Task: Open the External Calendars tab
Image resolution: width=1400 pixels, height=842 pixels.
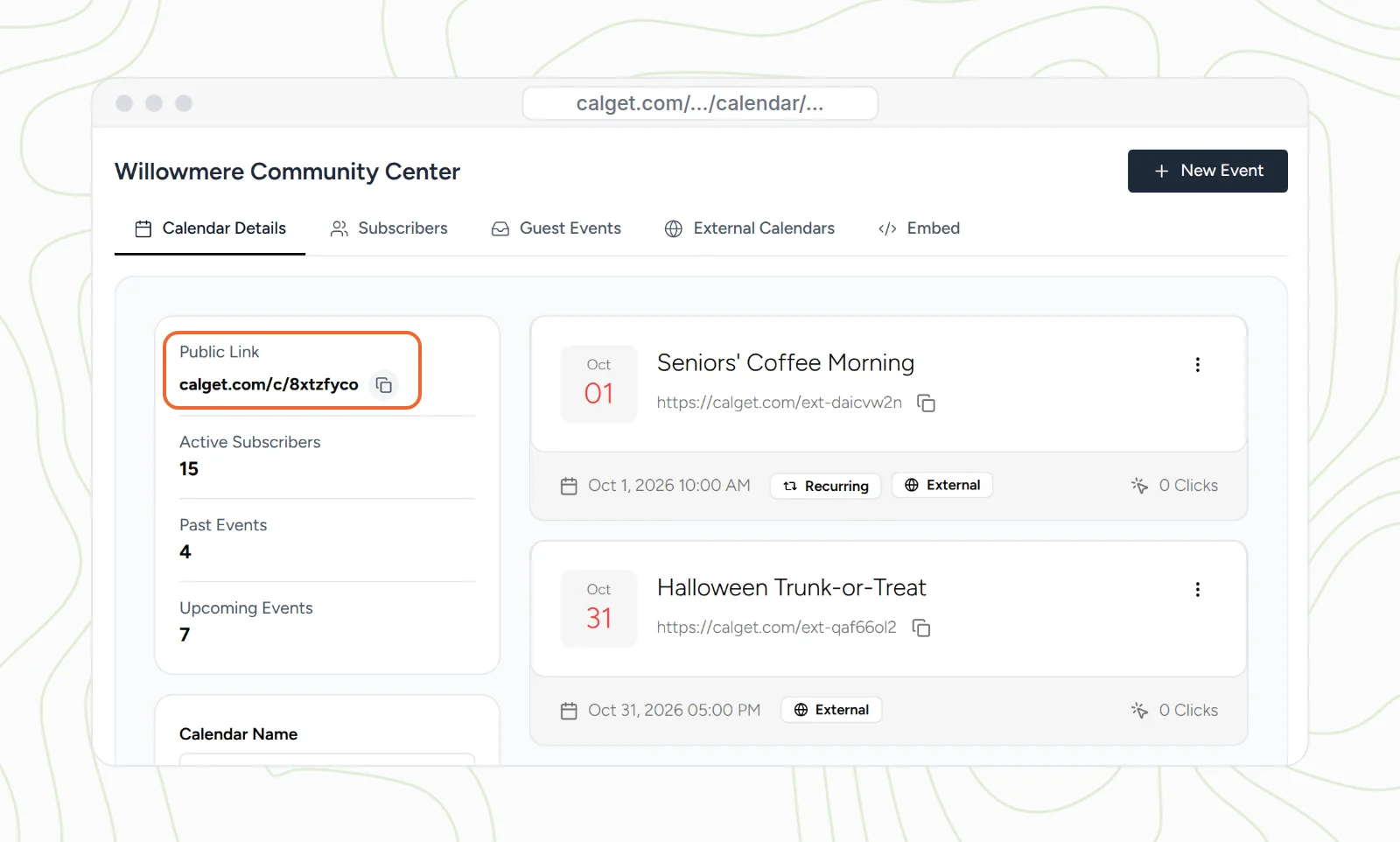Action: (x=750, y=228)
